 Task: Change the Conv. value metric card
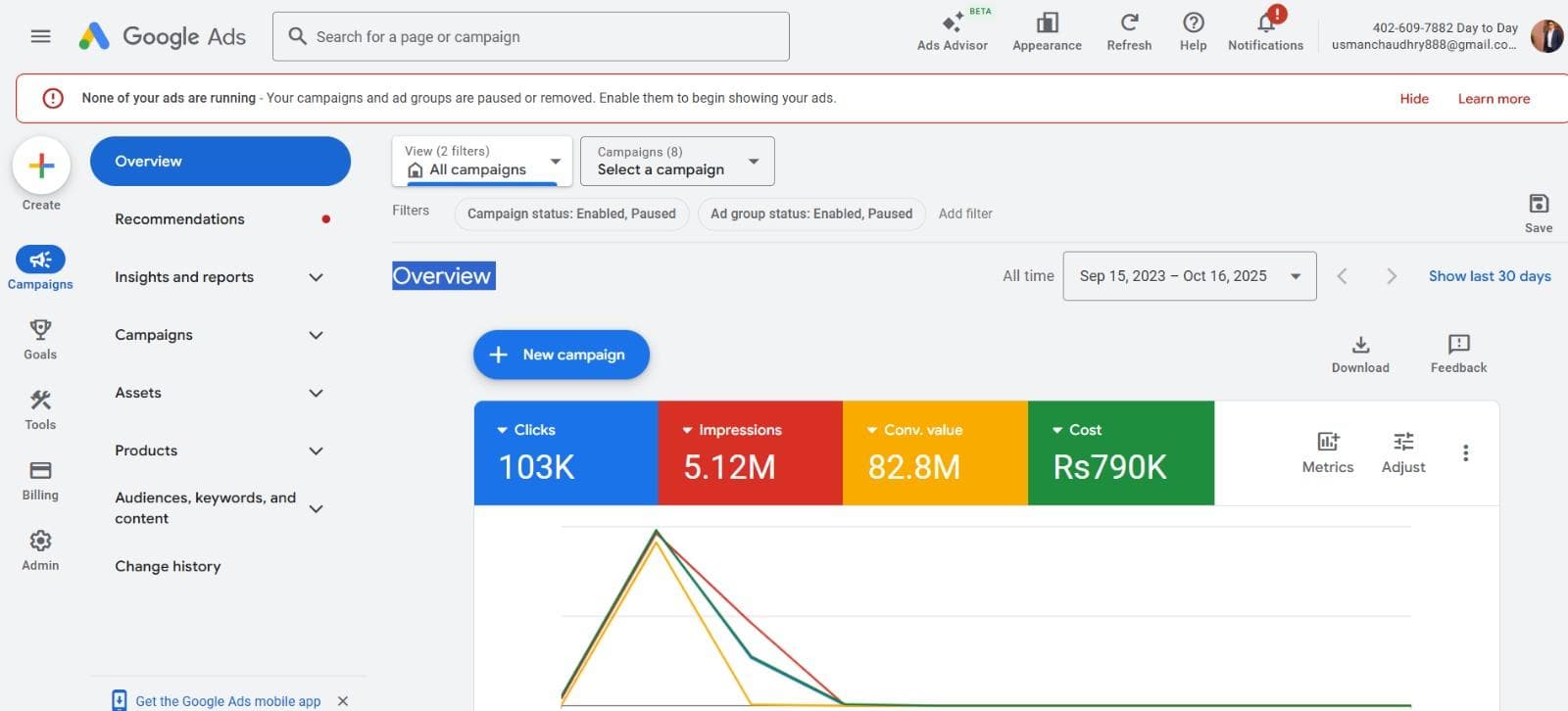[x=935, y=452]
